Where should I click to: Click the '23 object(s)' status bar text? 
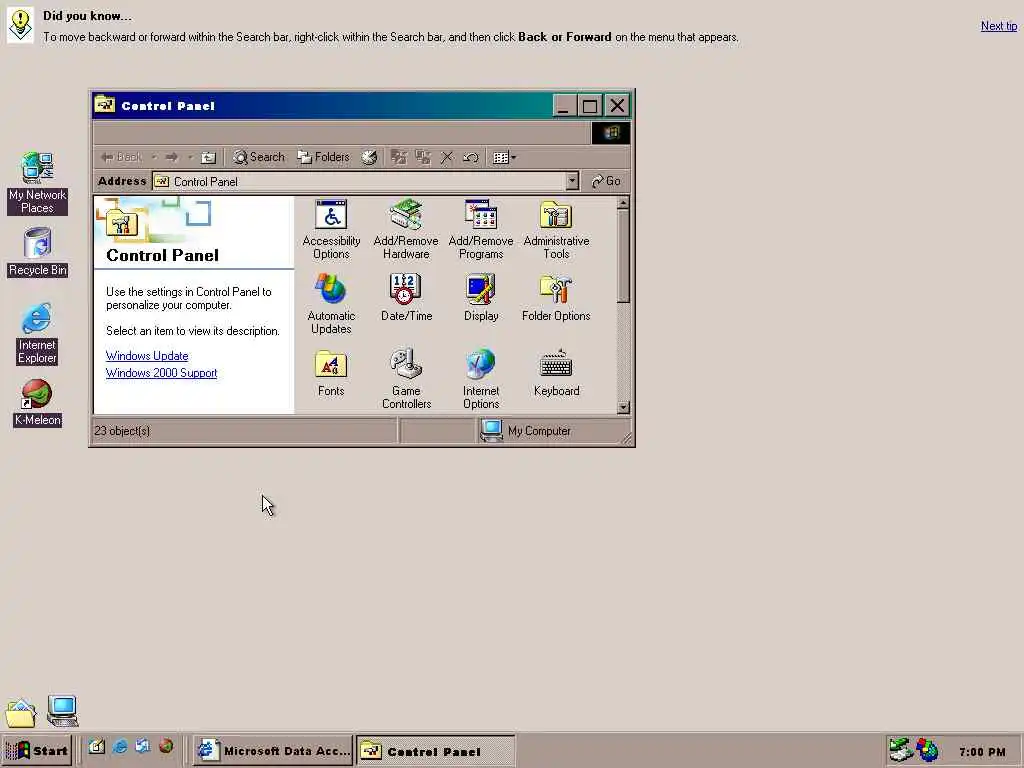click(x=122, y=431)
